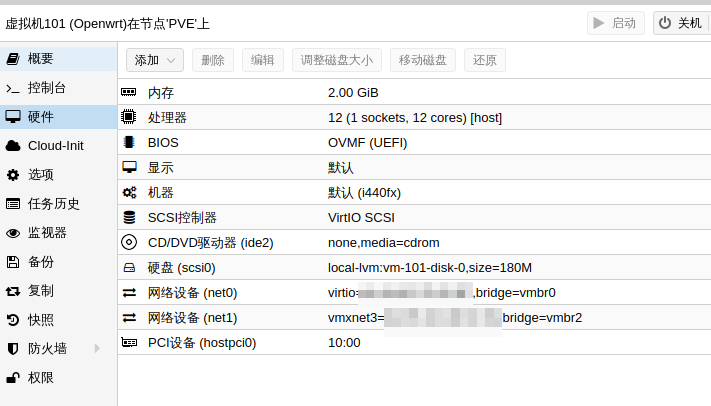Expand the 防火墙 submenu arrow
711x406 pixels.
click(97, 348)
